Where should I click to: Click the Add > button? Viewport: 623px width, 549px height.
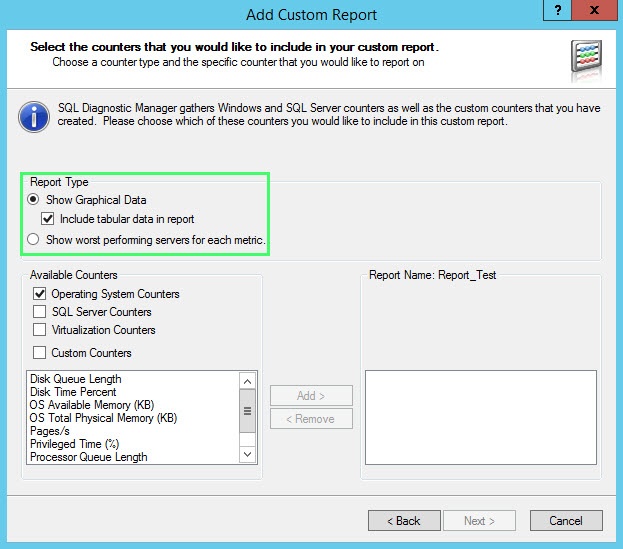pos(311,396)
